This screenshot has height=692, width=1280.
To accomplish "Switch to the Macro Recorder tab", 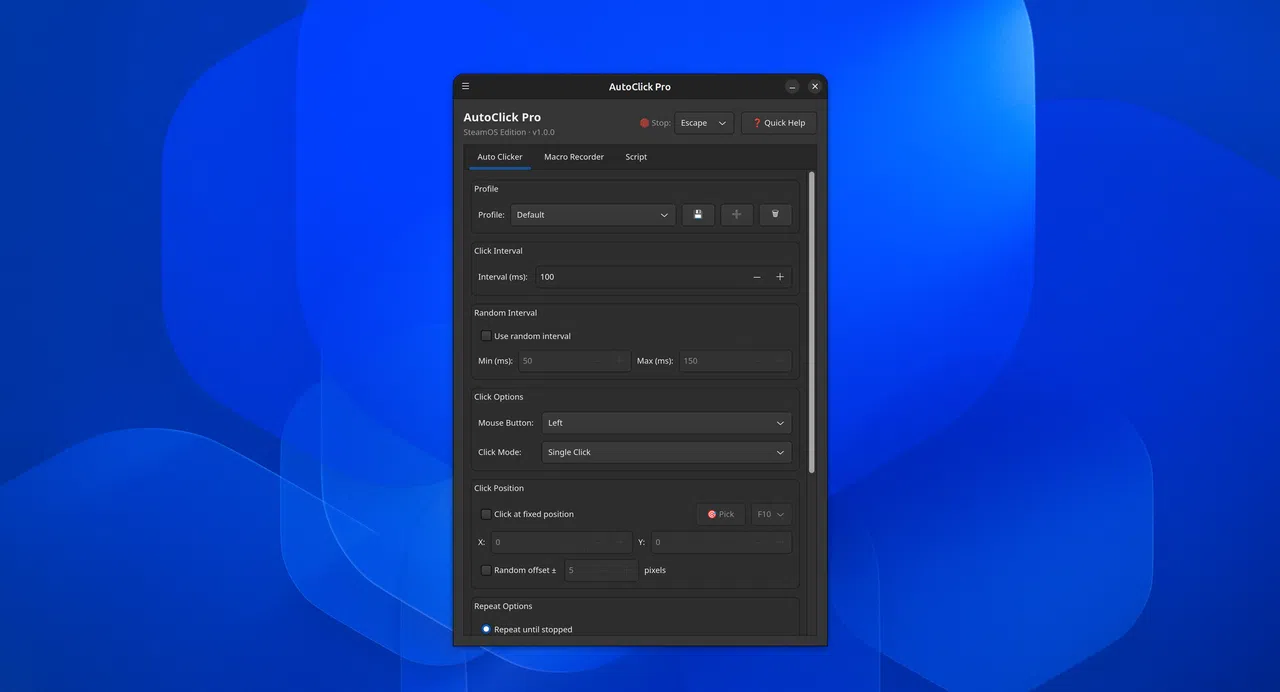I will [574, 157].
